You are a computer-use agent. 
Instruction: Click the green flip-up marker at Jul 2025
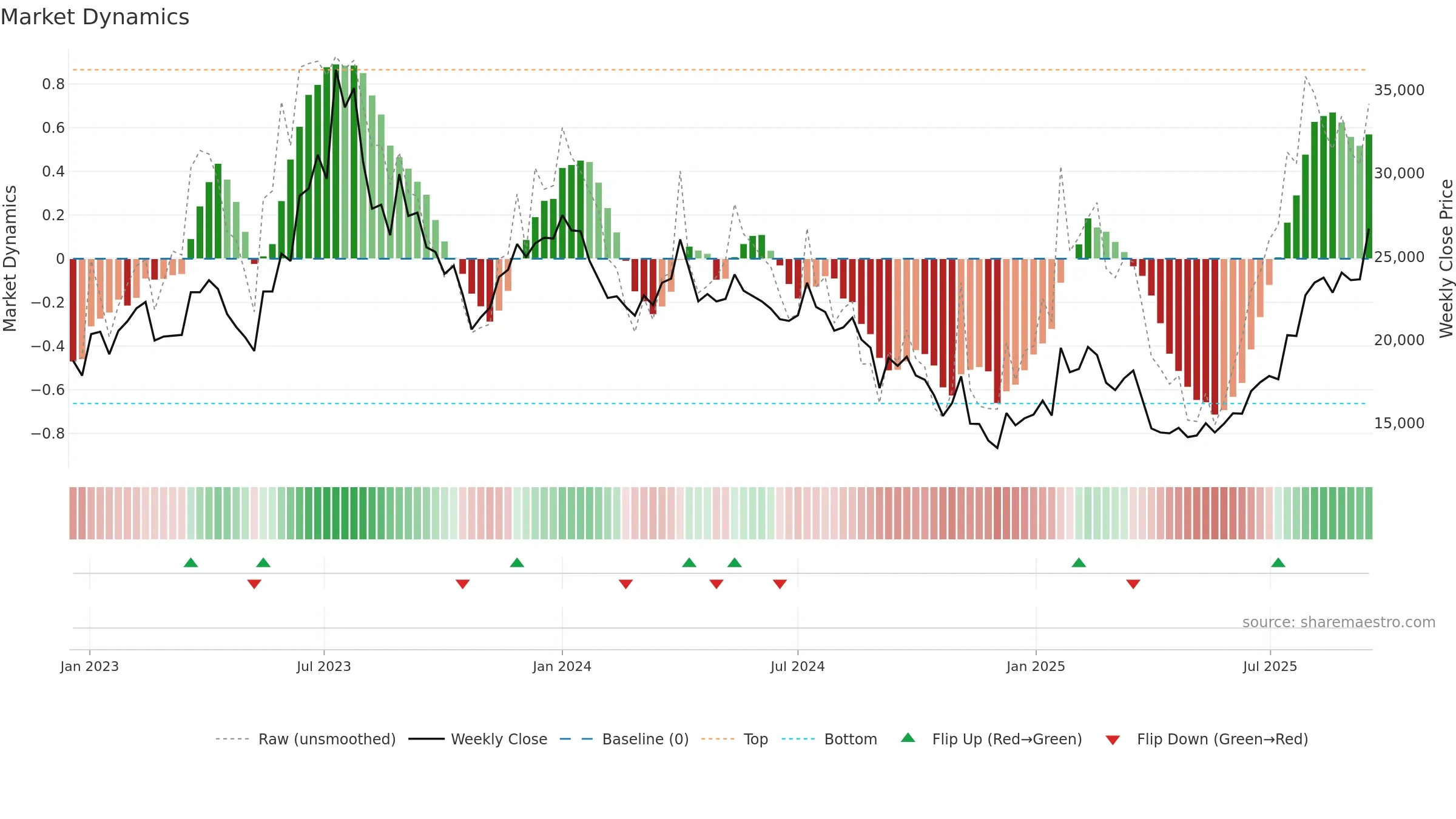tap(1278, 562)
